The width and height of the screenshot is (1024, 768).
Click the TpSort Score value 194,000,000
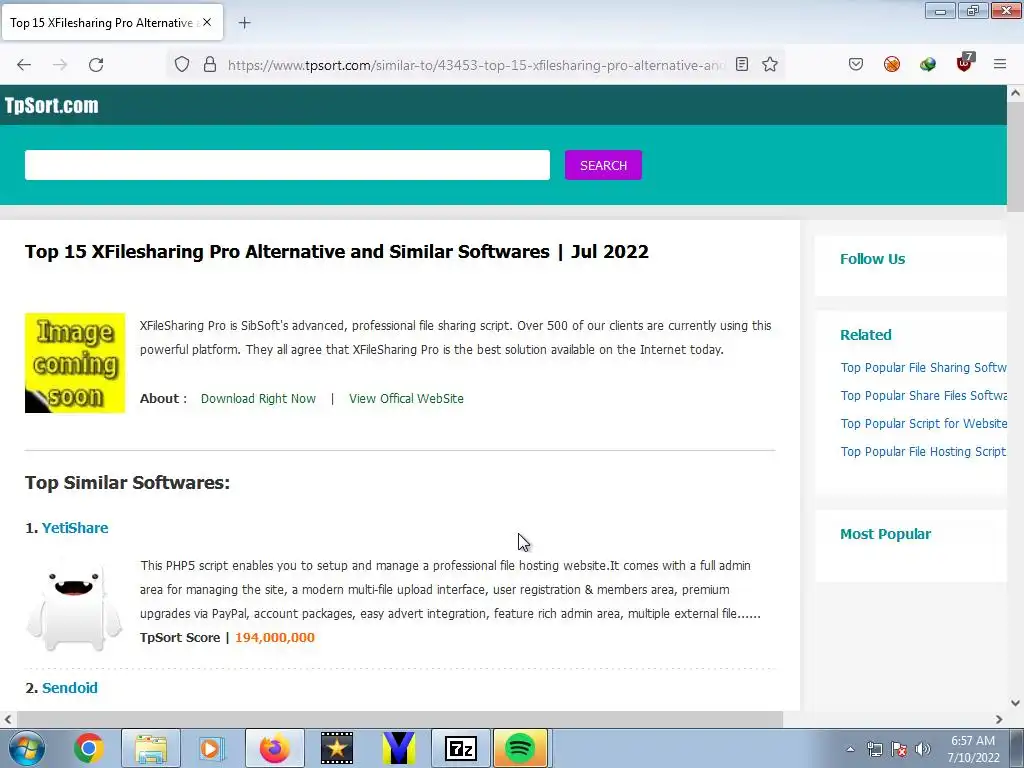pyautogui.click(x=275, y=637)
